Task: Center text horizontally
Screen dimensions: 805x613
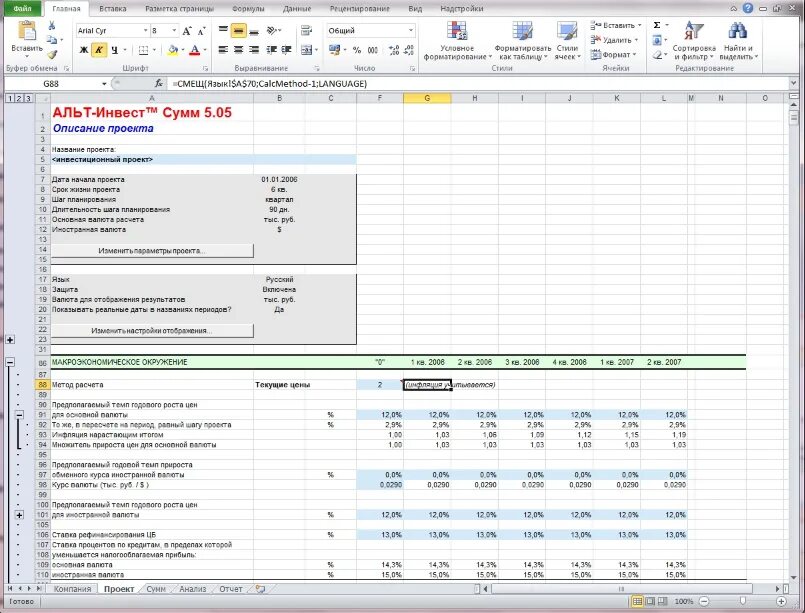Action: (x=238, y=50)
